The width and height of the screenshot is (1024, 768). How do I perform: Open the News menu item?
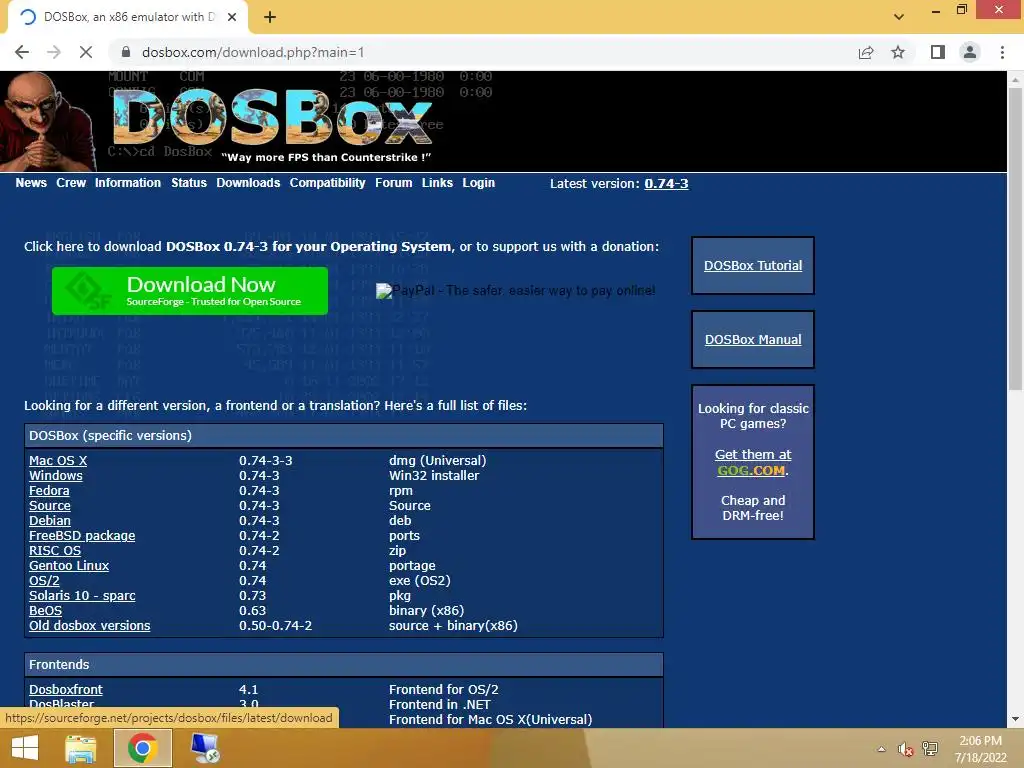(x=31, y=183)
